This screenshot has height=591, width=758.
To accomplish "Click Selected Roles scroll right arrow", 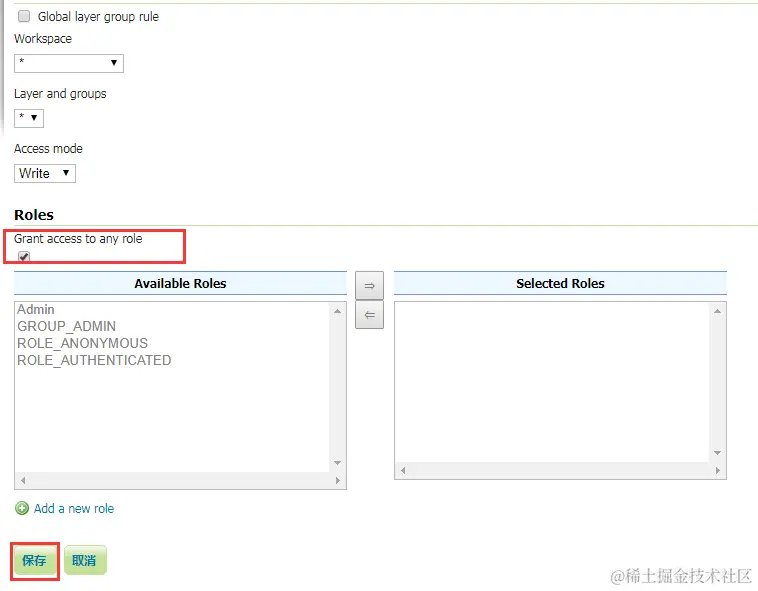I will (x=717, y=470).
